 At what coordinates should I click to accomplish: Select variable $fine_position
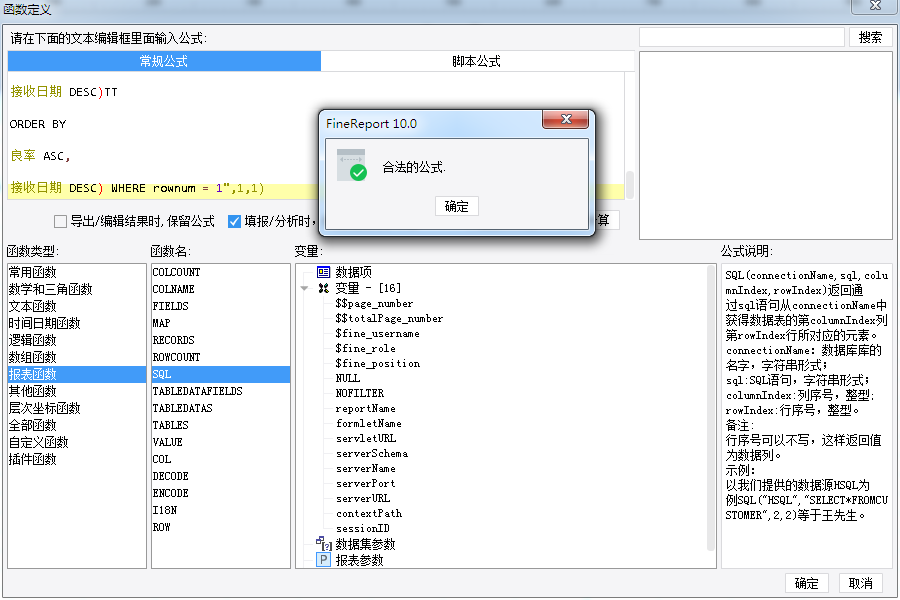(378, 363)
